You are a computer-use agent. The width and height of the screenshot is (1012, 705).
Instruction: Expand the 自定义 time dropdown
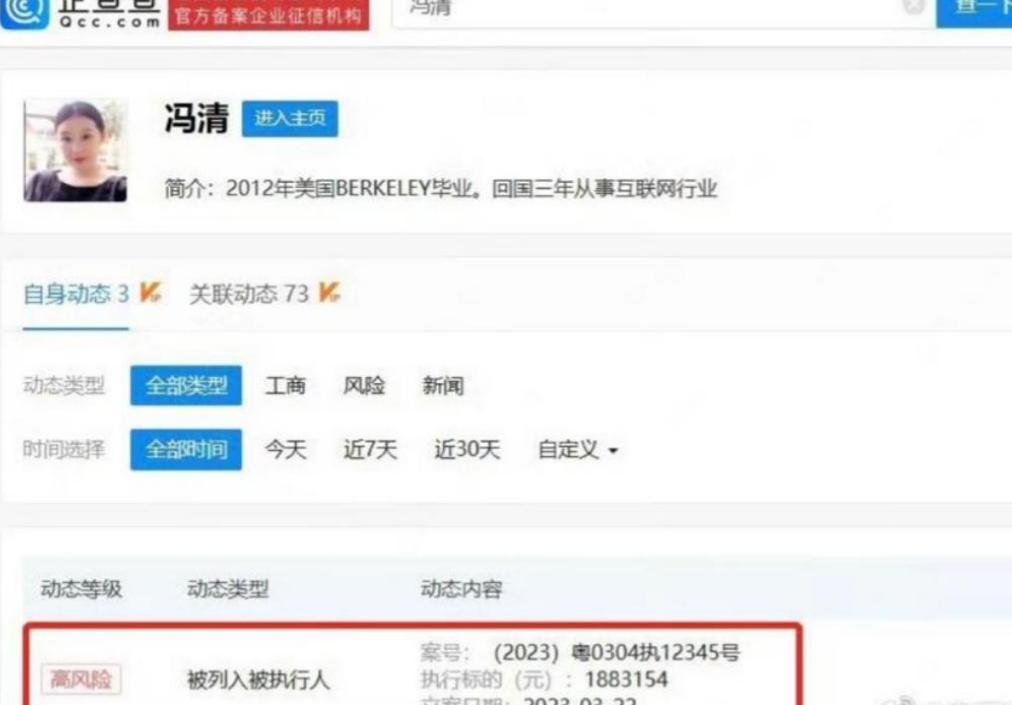(578, 449)
